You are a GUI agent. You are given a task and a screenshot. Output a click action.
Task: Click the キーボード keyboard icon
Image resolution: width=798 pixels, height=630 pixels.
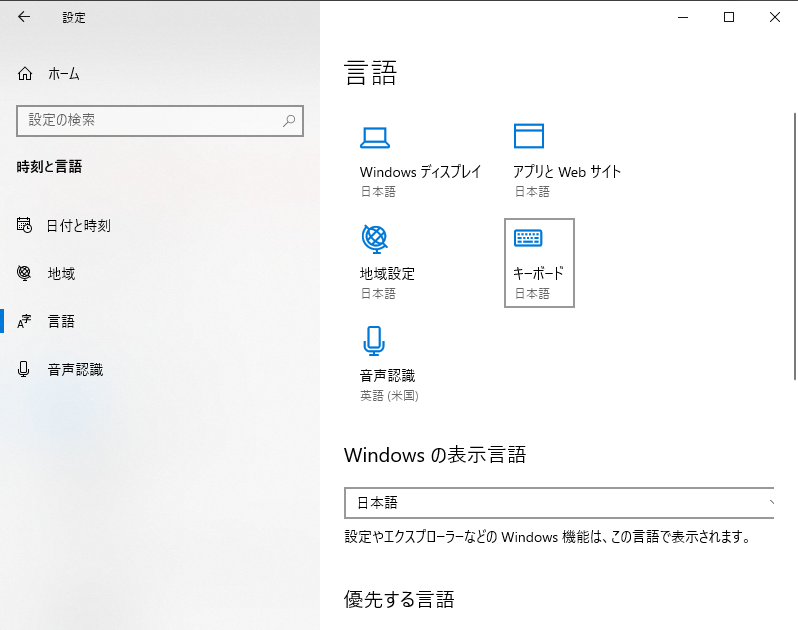(x=528, y=238)
